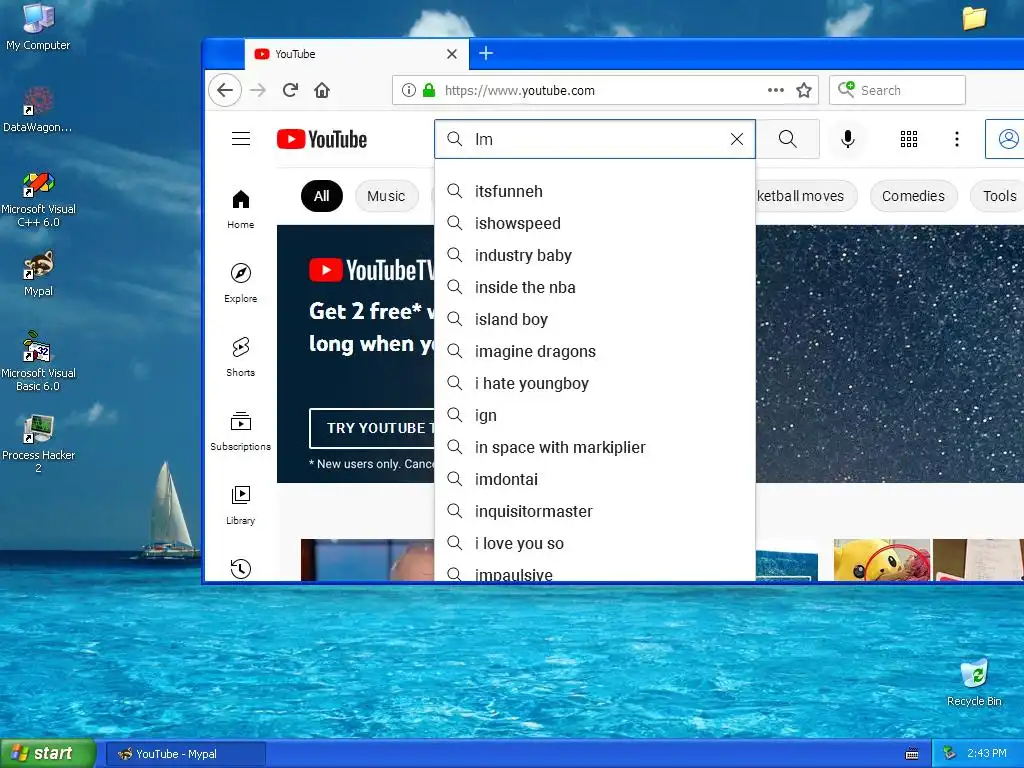Choose suggestion industry baby
Image resolution: width=1024 pixels, height=768 pixels.
[595, 255]
